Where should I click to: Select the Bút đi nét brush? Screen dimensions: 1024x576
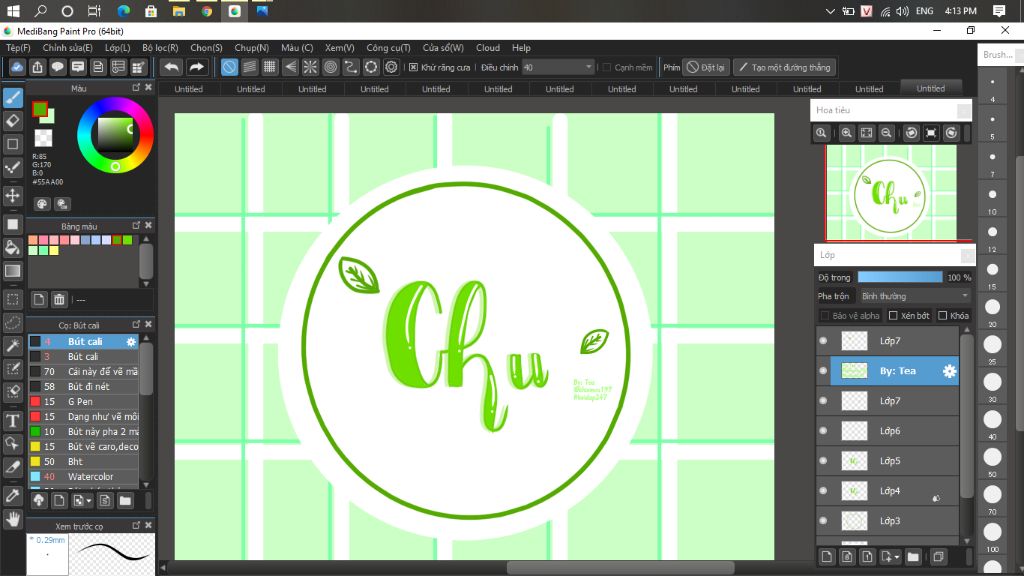coord(84,387)
